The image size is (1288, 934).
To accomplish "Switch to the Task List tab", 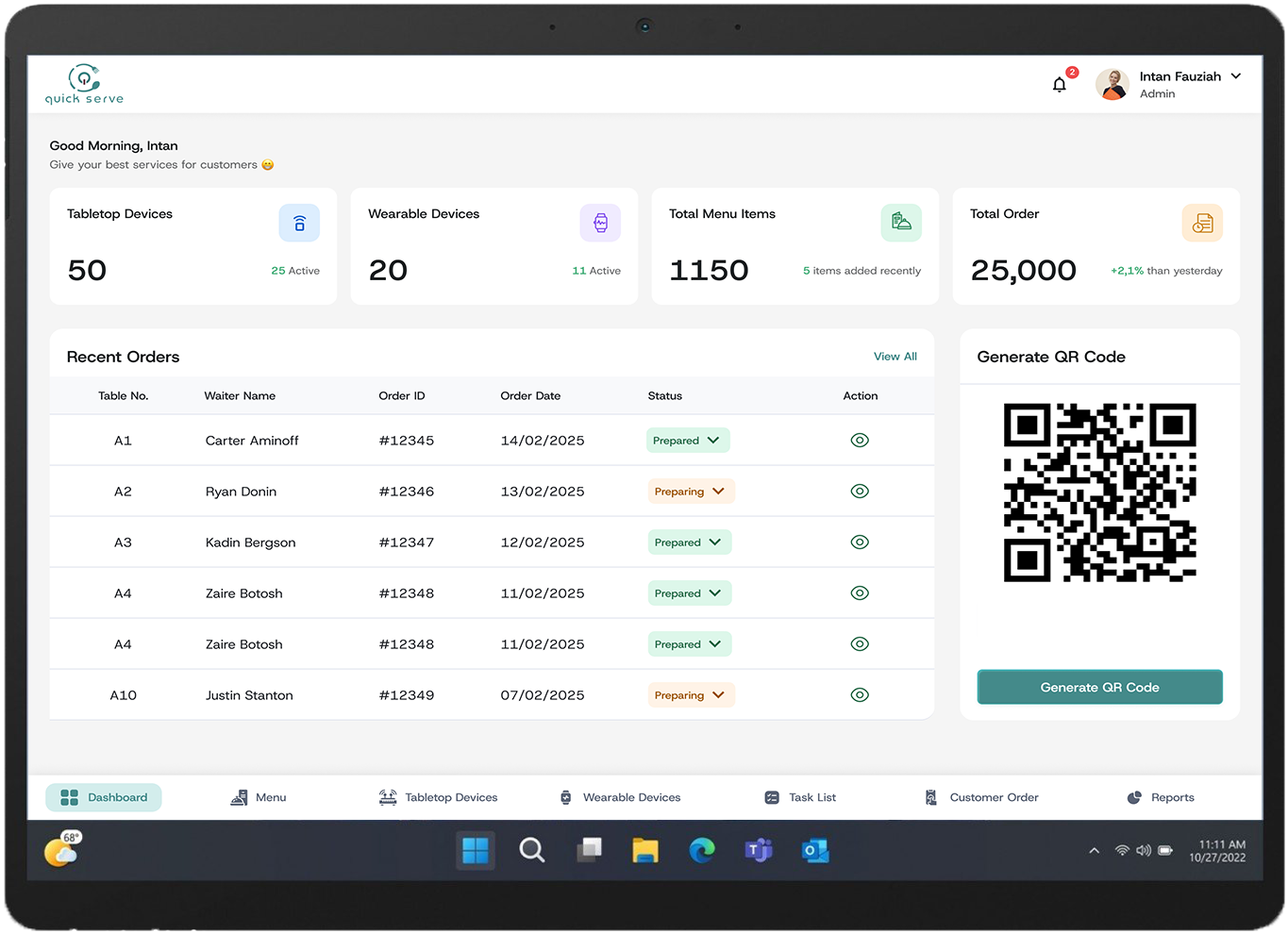I will point(800,797).
